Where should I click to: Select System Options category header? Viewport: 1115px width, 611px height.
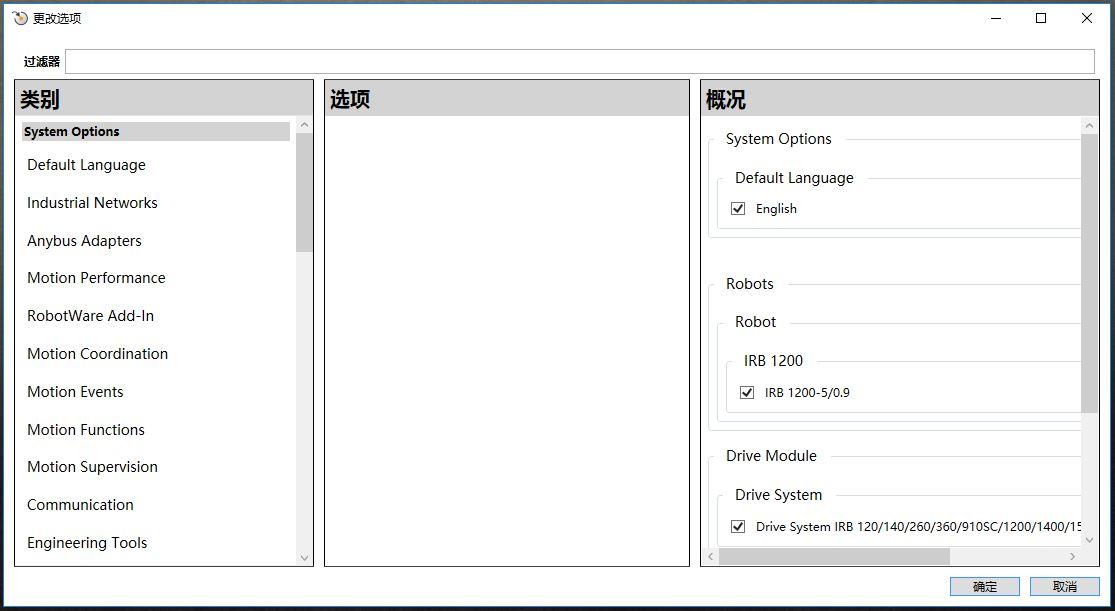[x=156, y=132]
